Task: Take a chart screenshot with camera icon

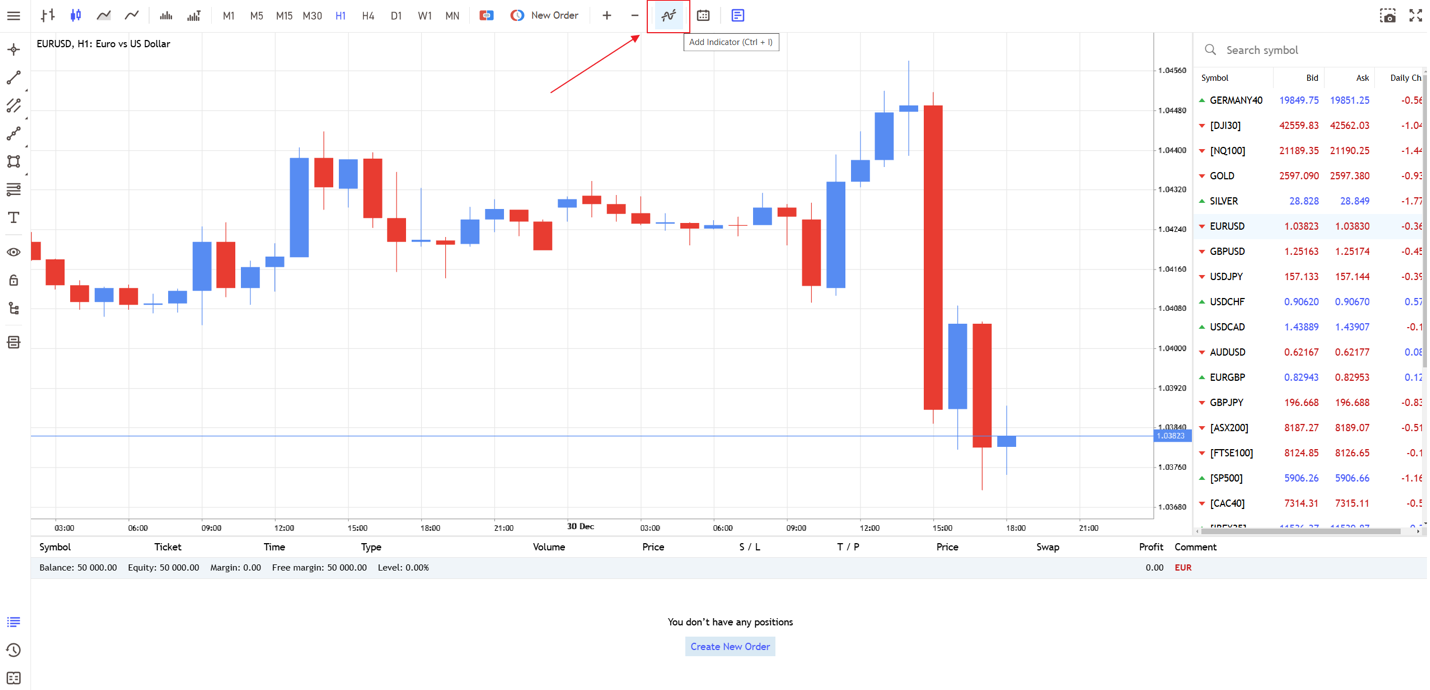Action: tap(1388, 16)
